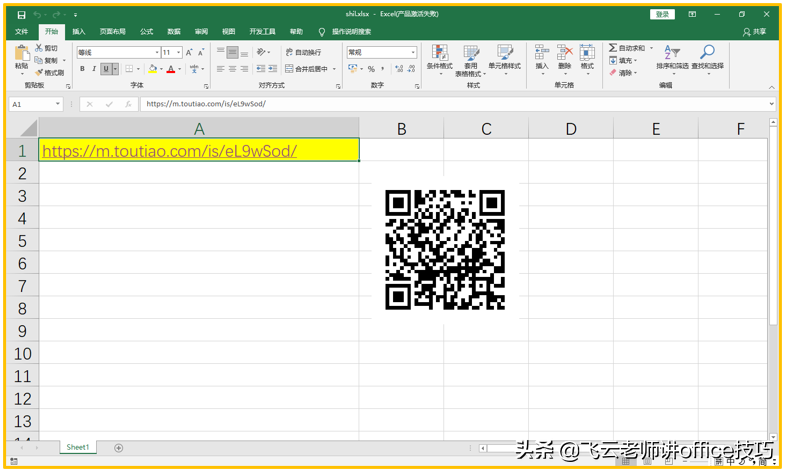Toggle Underline formatting
Screen dimensions: 787x474
(x=106, y=69)
